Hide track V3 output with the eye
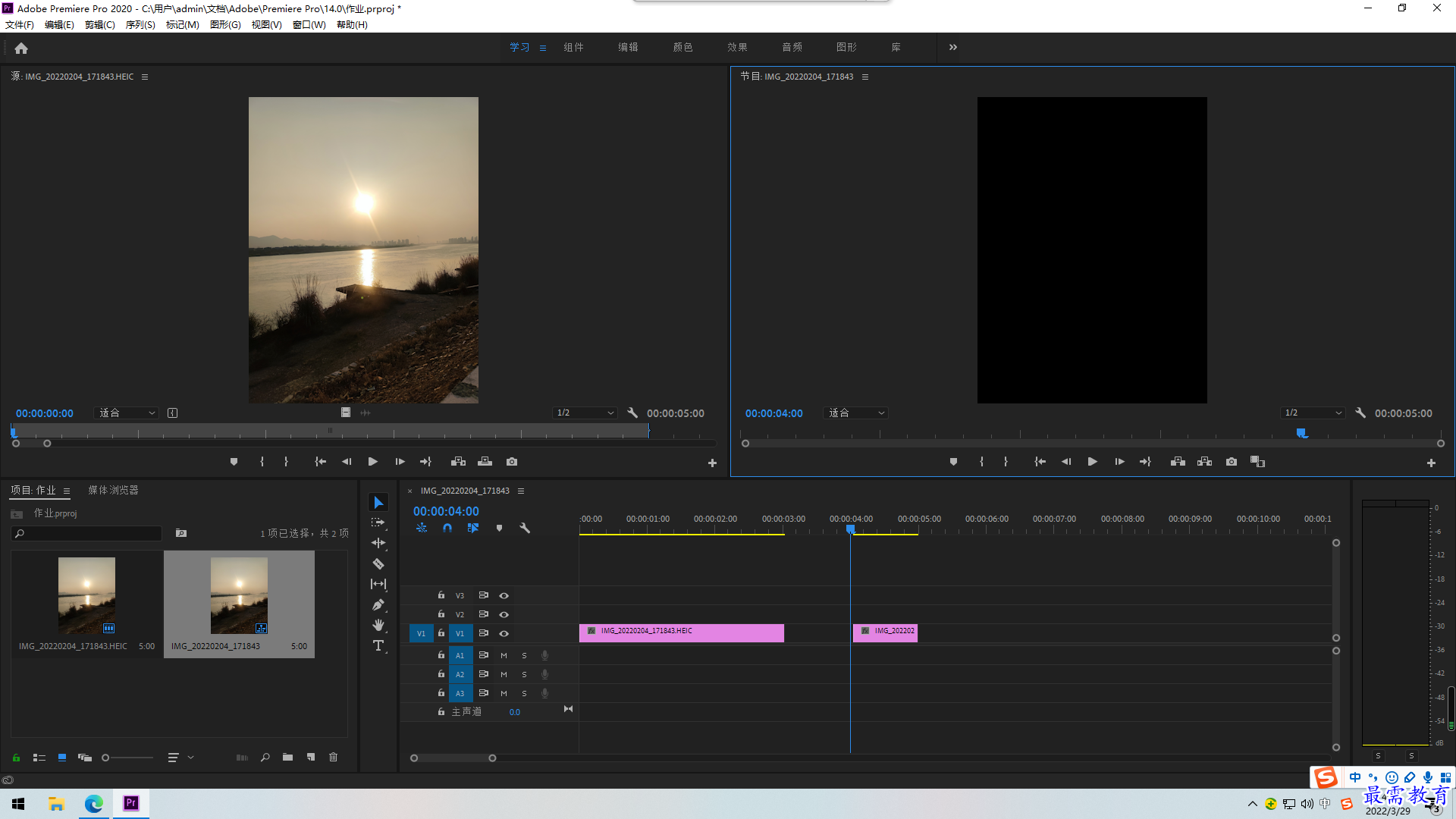The width and height of the screenshot is (1456, 819). [x=504, y=596]
